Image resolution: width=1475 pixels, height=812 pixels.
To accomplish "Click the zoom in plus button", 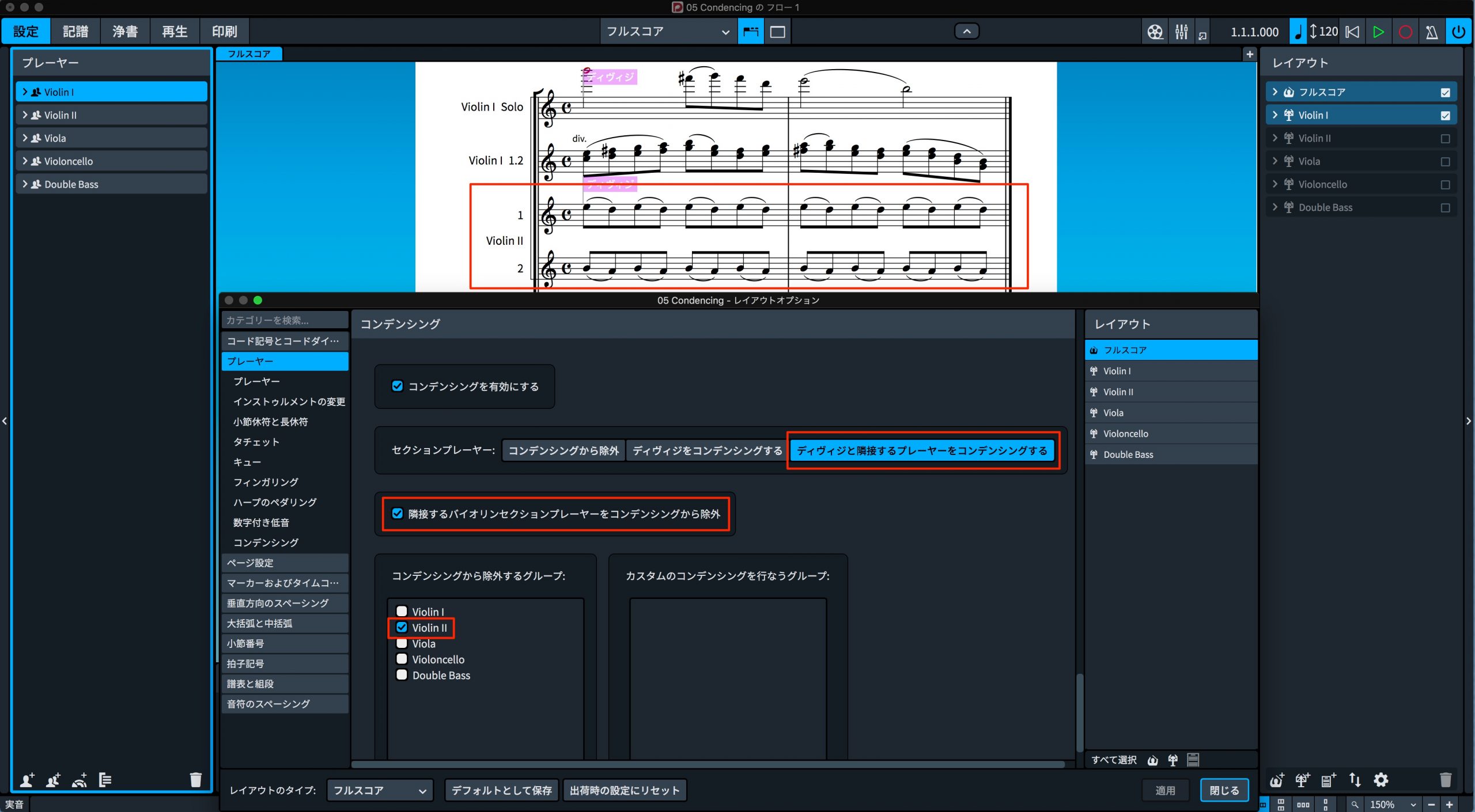I will (1450, 805).
